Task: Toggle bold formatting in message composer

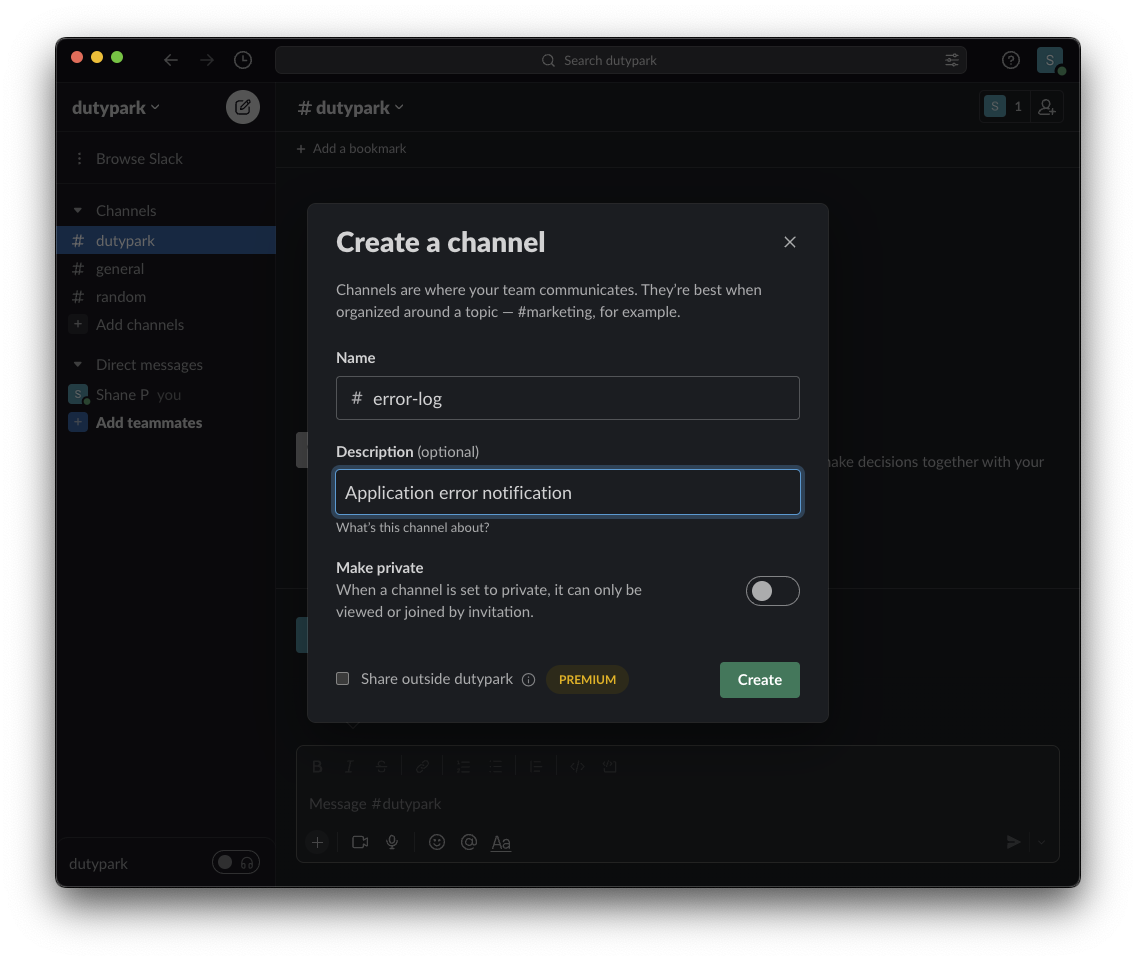Action: (317, 767)
